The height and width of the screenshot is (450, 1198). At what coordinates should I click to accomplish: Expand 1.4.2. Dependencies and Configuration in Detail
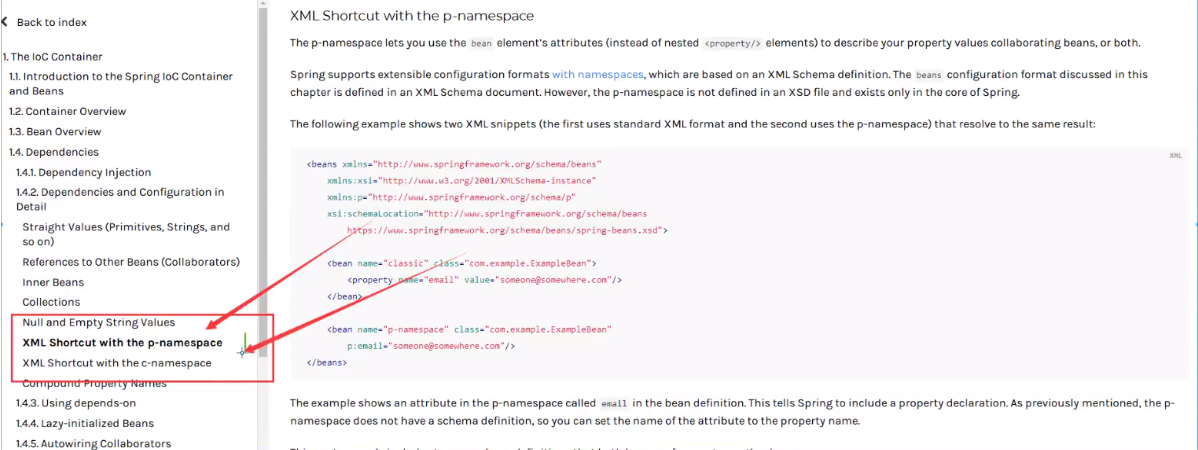pos(119,199)
